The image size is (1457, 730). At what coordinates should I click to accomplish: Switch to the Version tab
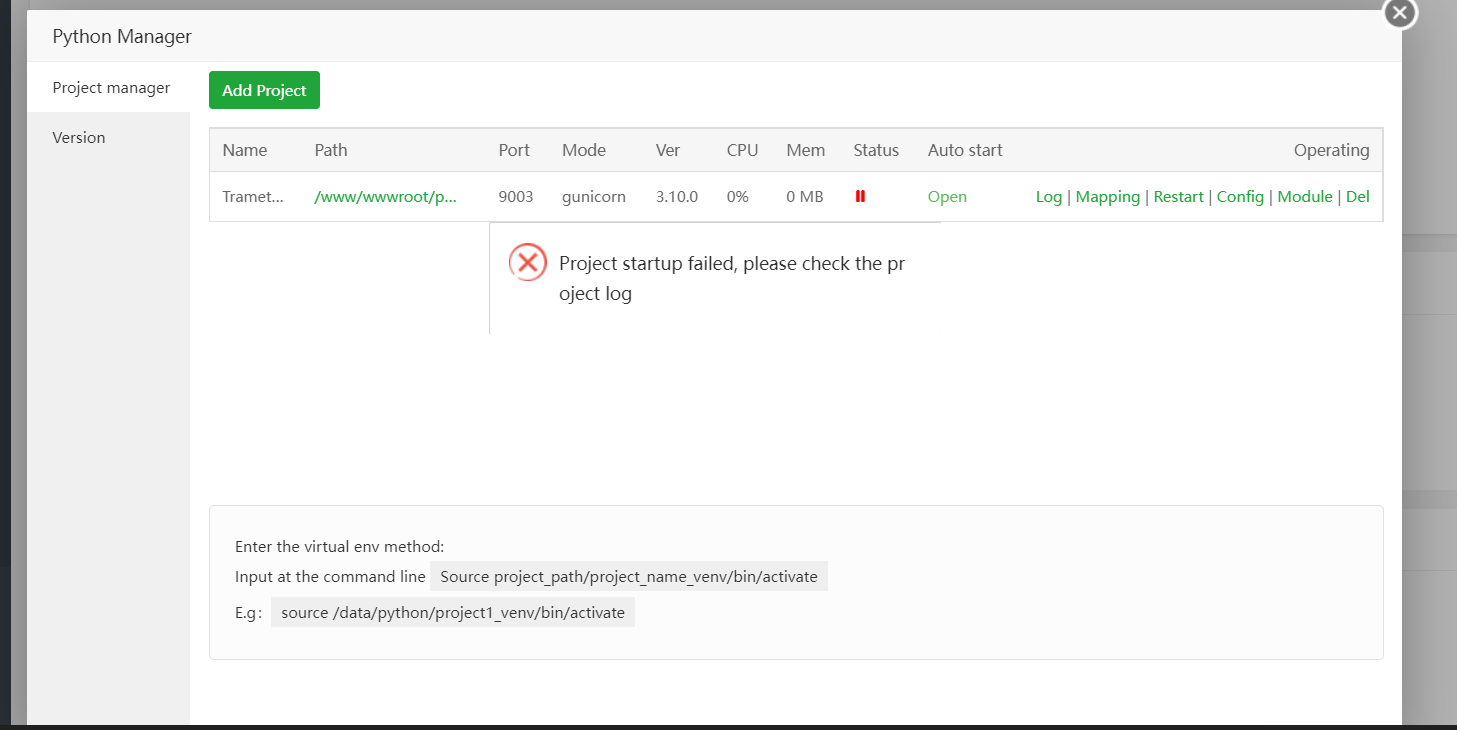79,138
